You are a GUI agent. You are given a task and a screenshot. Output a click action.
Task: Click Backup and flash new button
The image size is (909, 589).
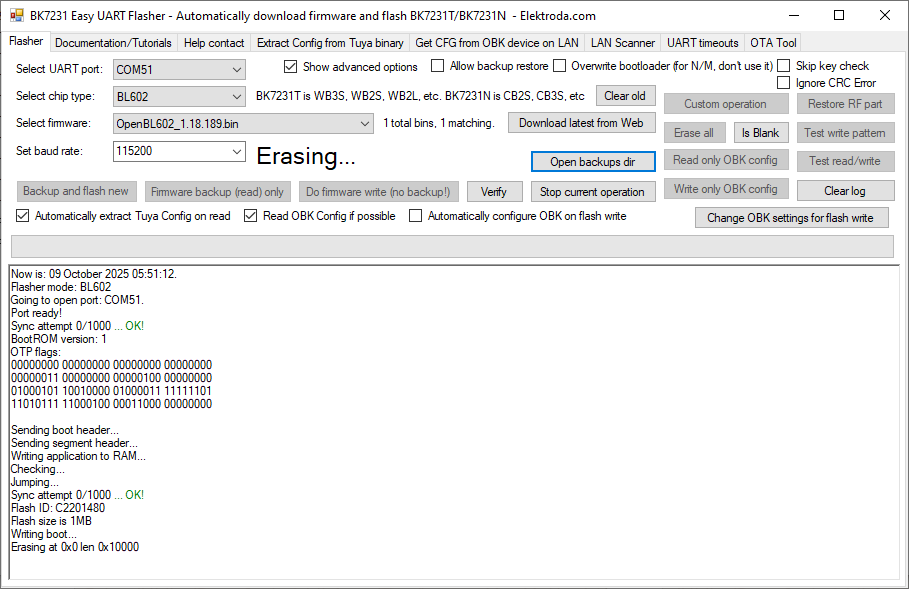point(76,191)
